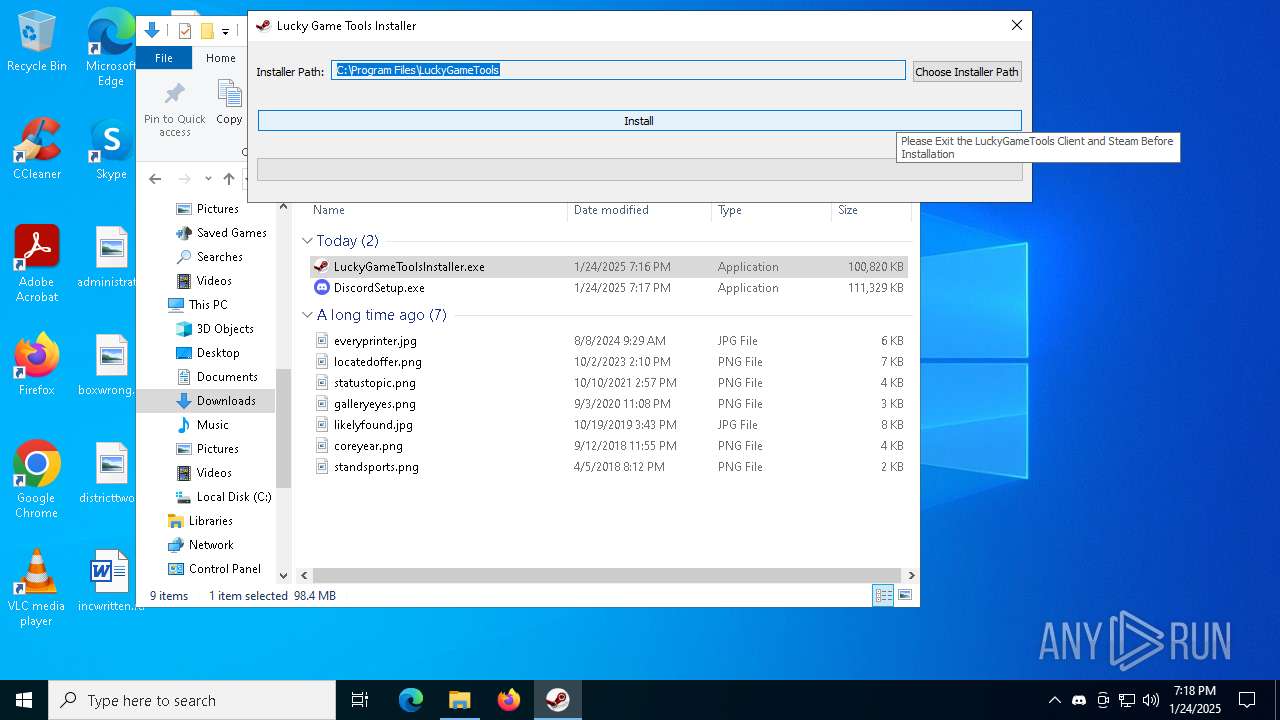Screen dimensions: 1280x720
Task: Click the Install button in the installer
Action: (639, 120)
